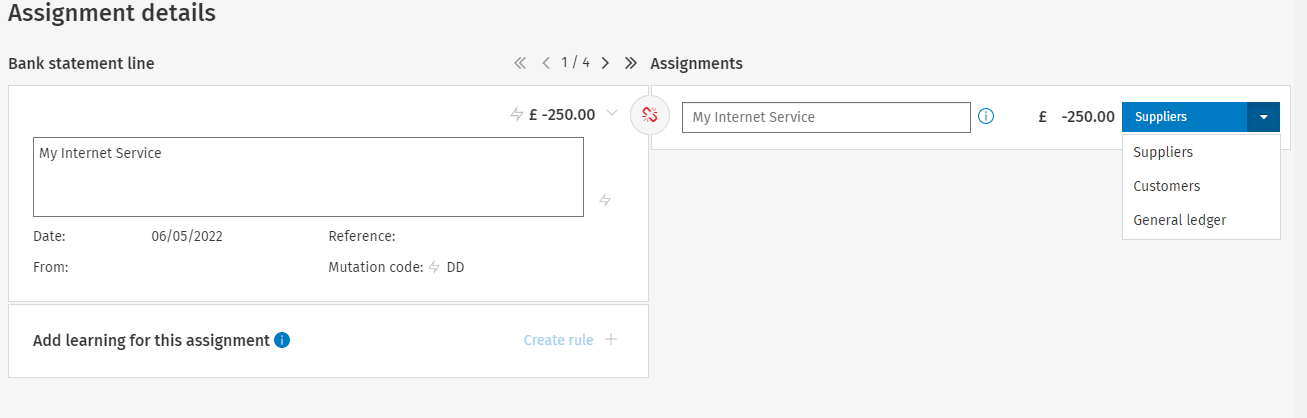Go to next statement line
This screenshot has width=1307, height=418.
(605, 63)
